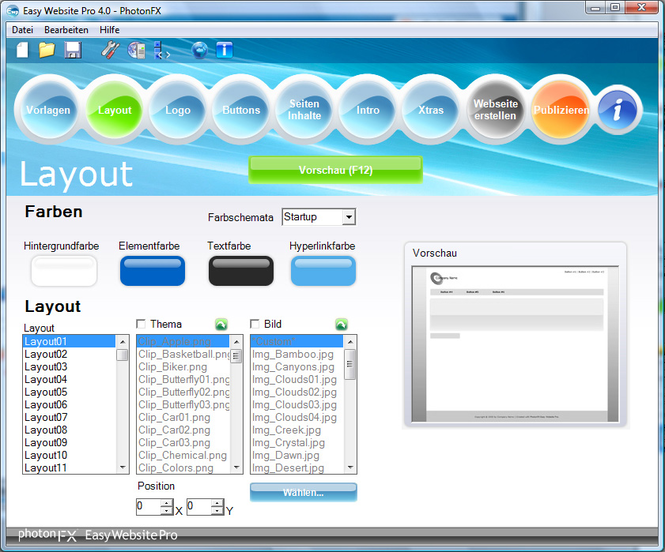Go to the Vorlagen step
The image size is (665, 552).
tap(48, 110)
